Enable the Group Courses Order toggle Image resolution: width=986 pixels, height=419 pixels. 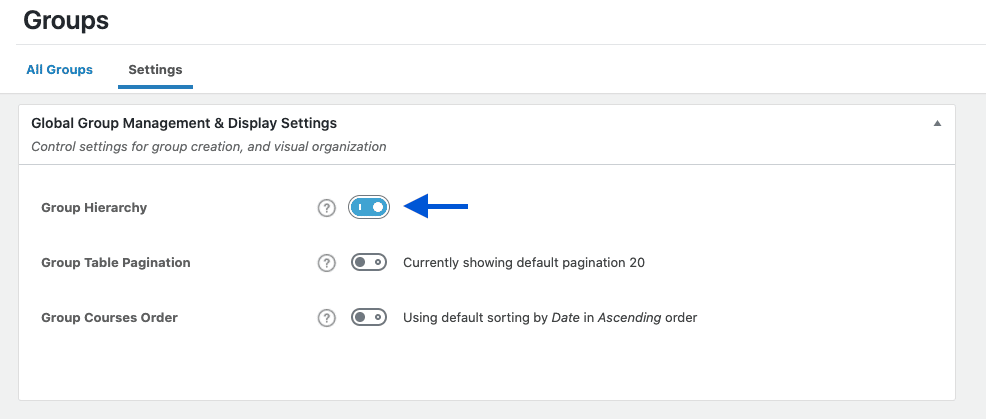369,317
